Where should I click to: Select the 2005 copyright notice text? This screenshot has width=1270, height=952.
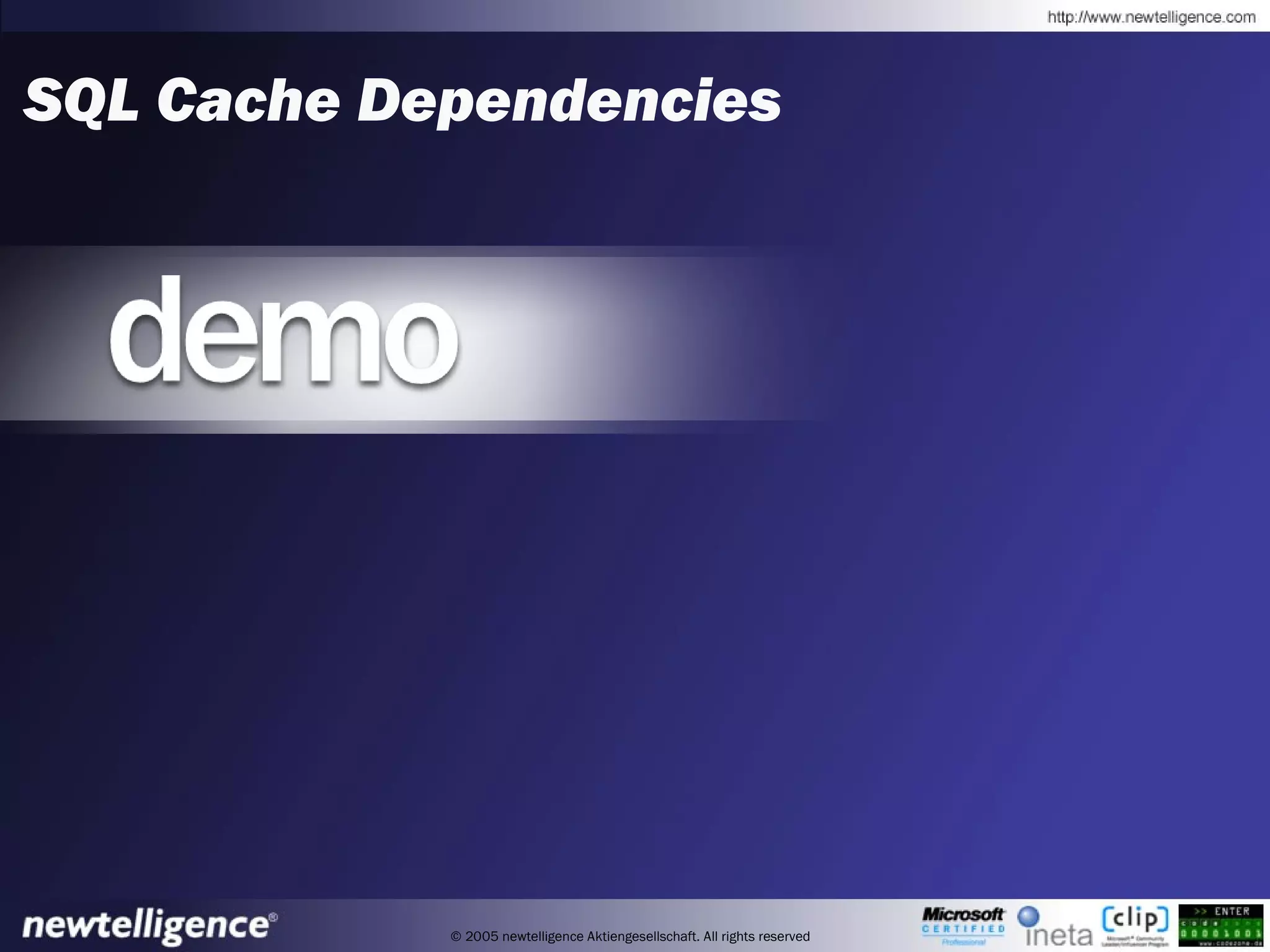pos(630,936)
